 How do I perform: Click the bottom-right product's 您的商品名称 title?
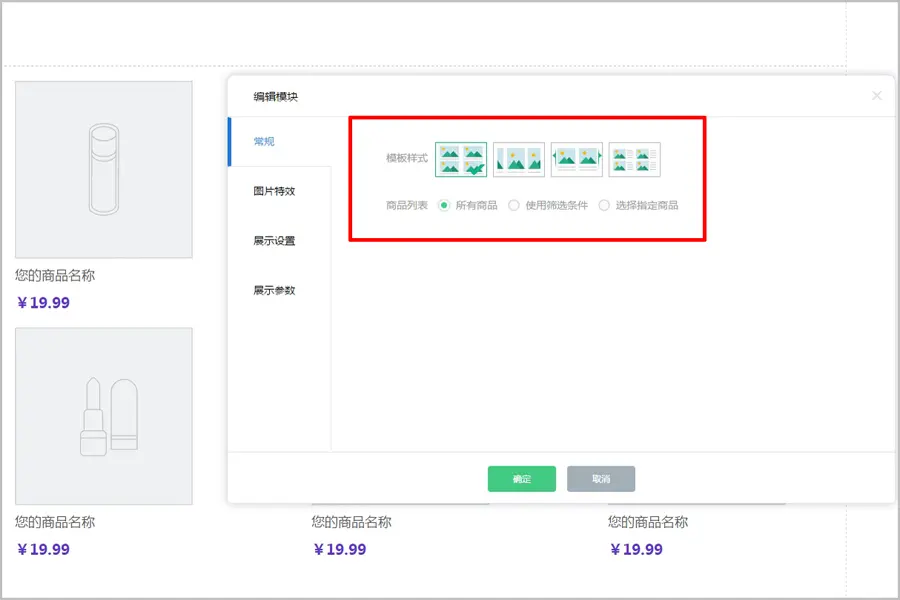(x=648, y=522)
